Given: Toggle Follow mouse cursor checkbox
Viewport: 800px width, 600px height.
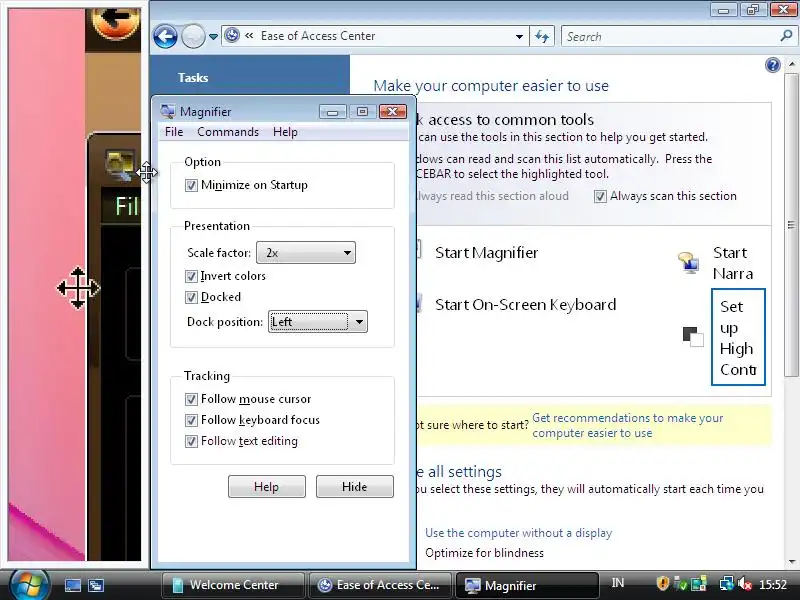Looking at the screenshot, I should pyautogui.click(x=191, y=399).
